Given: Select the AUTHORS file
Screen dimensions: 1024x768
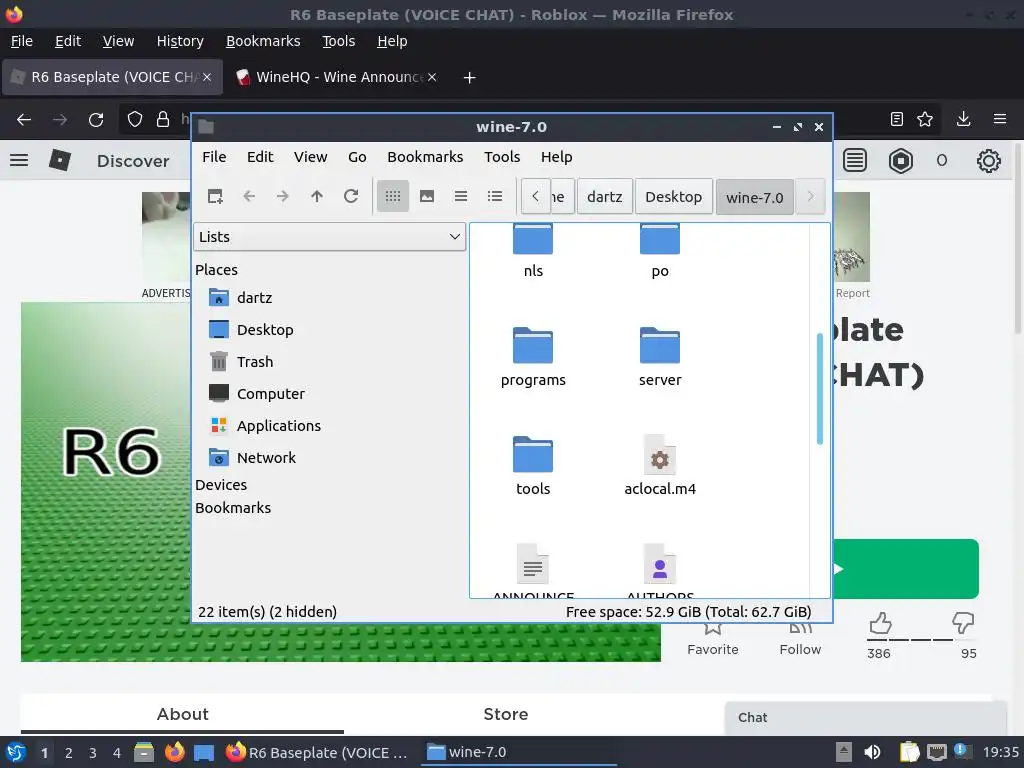Looking at the screenshot, I should pyautogui.click(x=660, y=569).
